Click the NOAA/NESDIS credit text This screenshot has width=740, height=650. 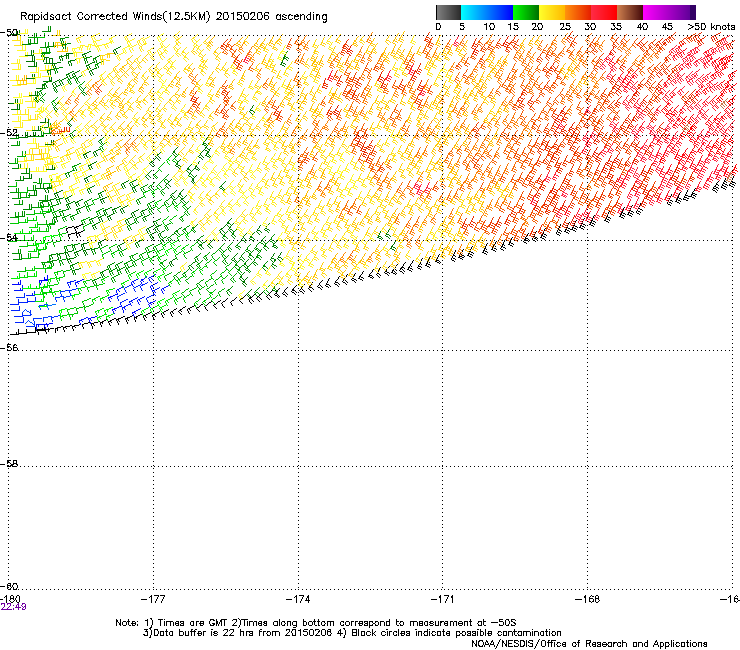[x=589, y=644]
